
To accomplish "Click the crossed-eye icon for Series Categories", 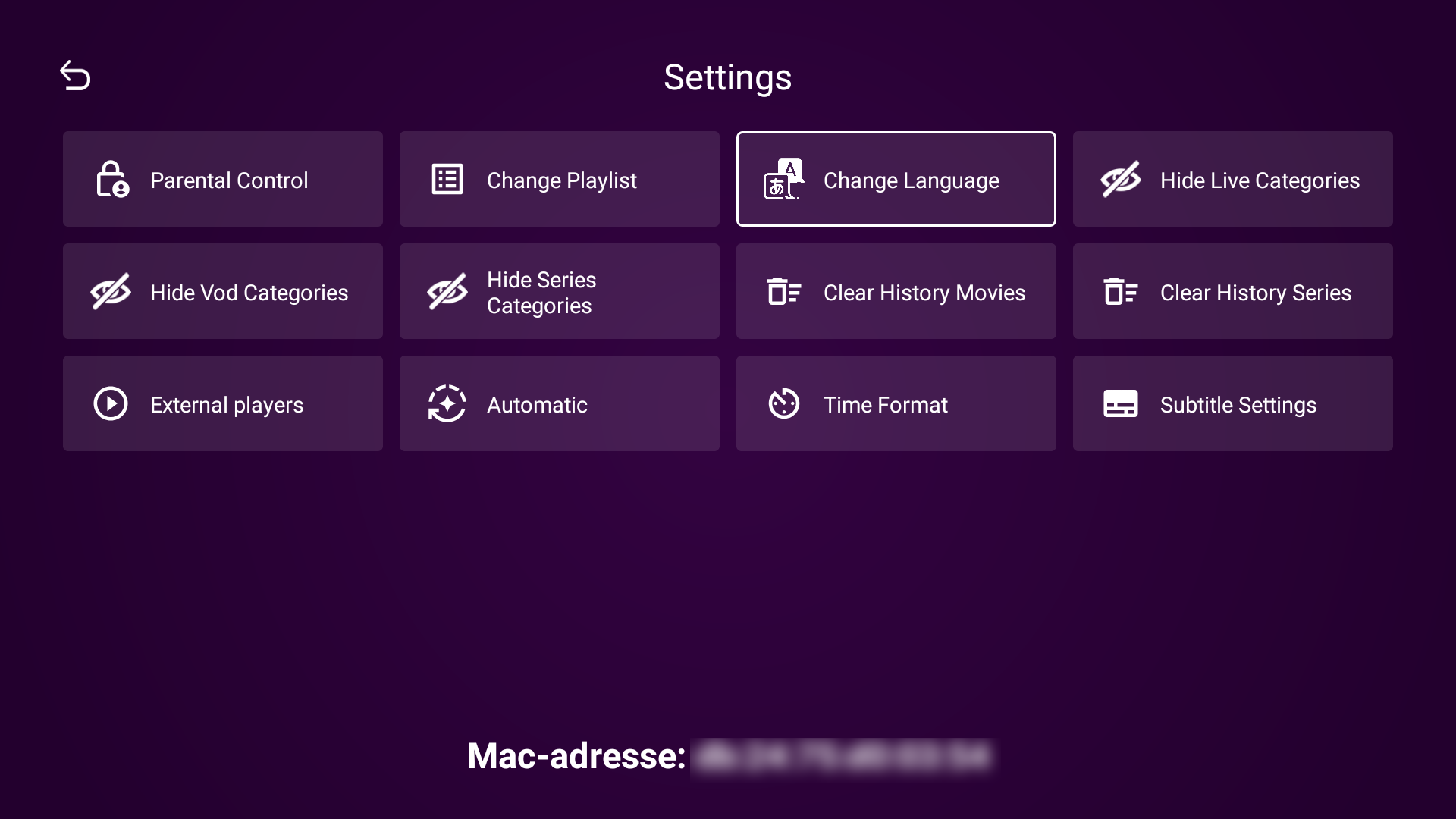I will [x=447, y=292].
